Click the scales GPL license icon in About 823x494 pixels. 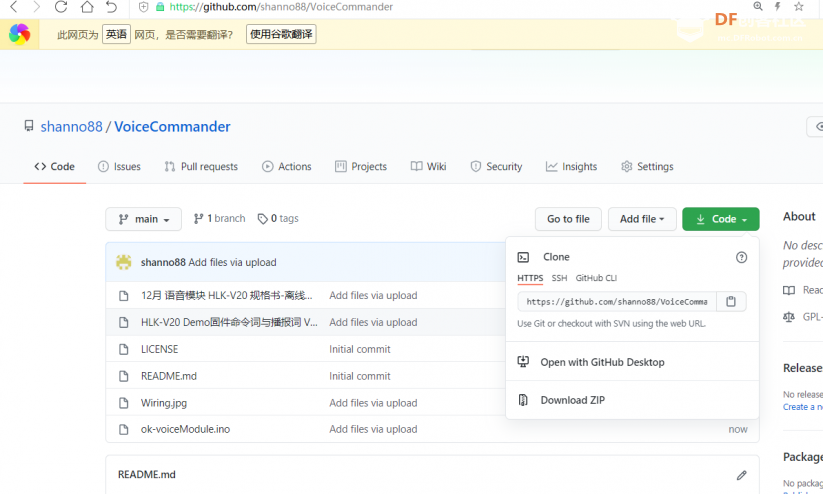(x=789, y=317)
